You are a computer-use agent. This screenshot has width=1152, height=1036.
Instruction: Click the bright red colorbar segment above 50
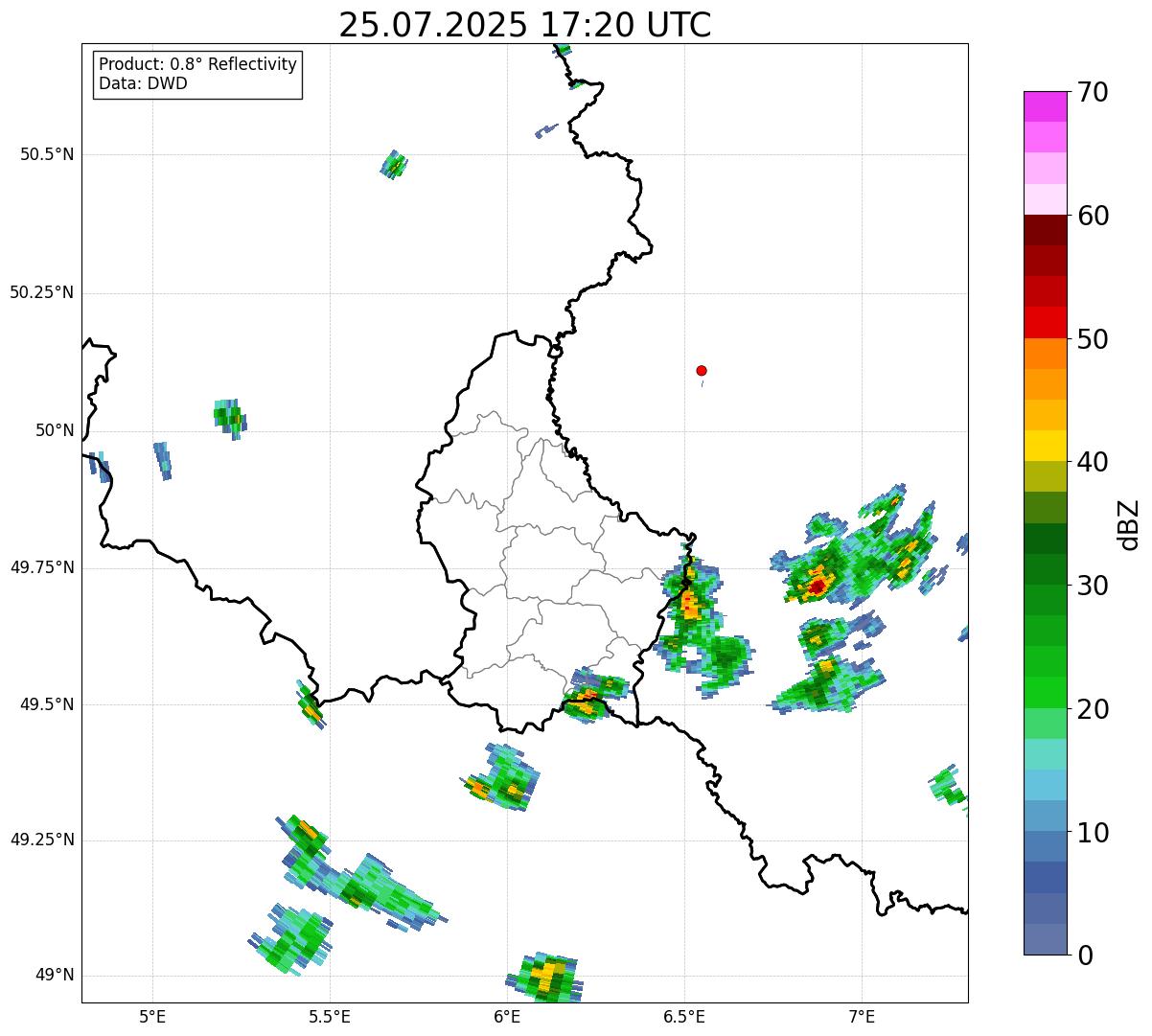point(1045,322)
